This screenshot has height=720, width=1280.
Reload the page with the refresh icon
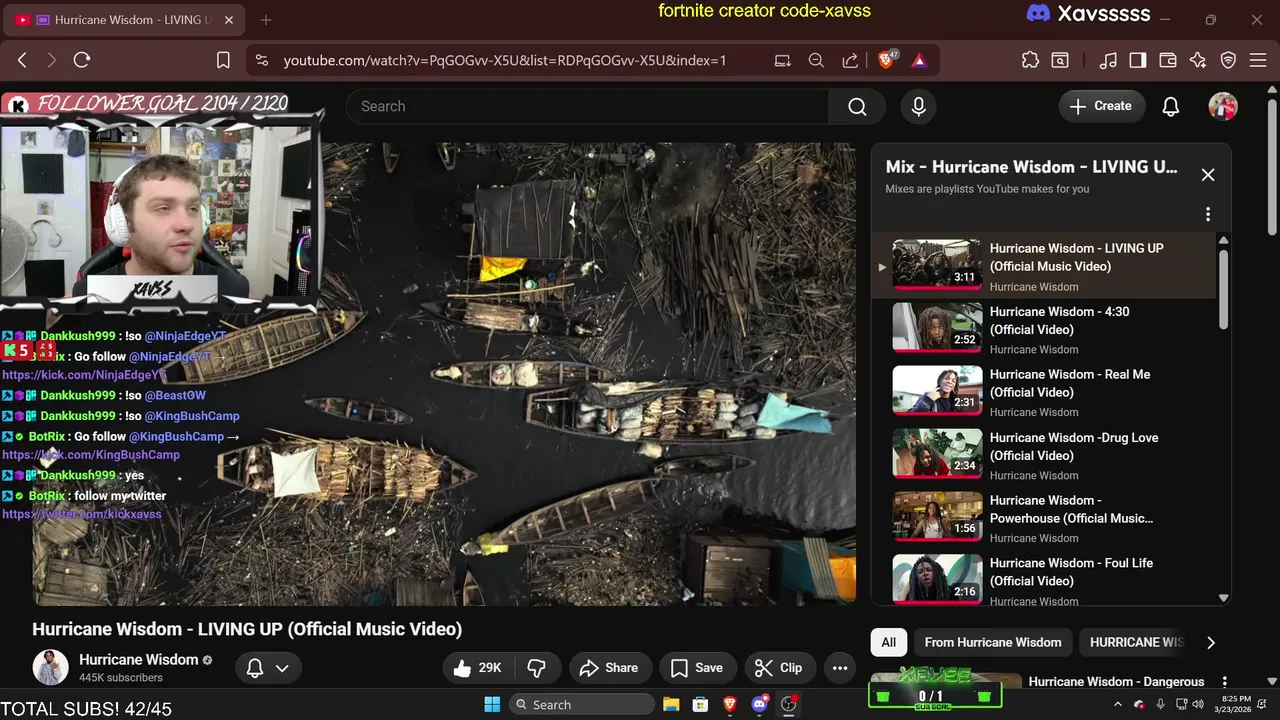[82, 60]
